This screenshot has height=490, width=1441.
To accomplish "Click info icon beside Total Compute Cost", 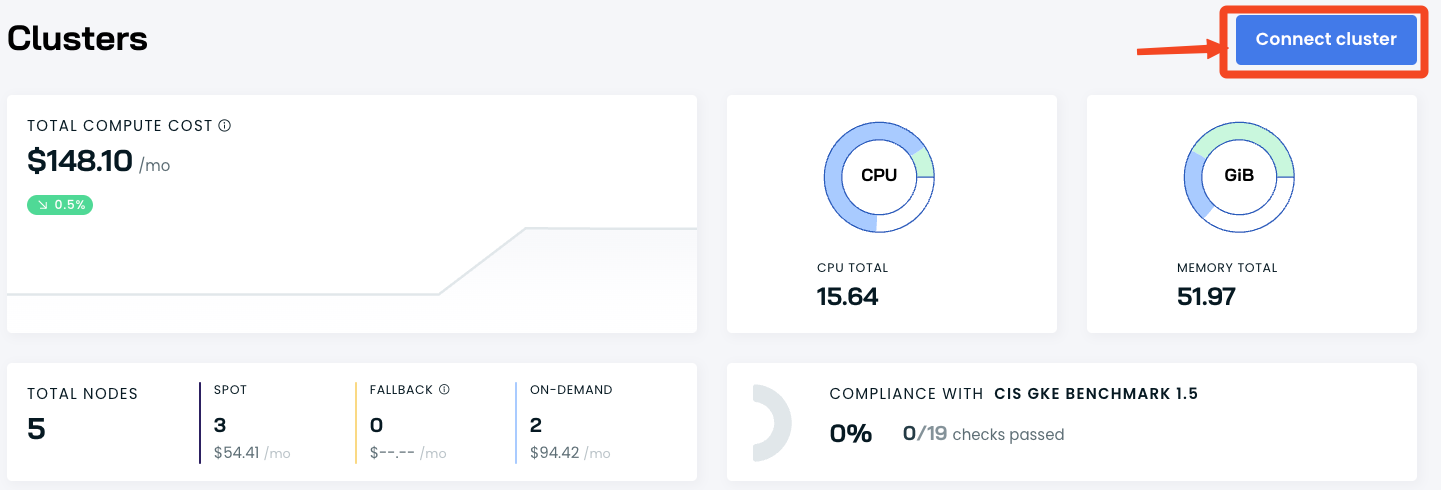I will (x=225, y=126).
